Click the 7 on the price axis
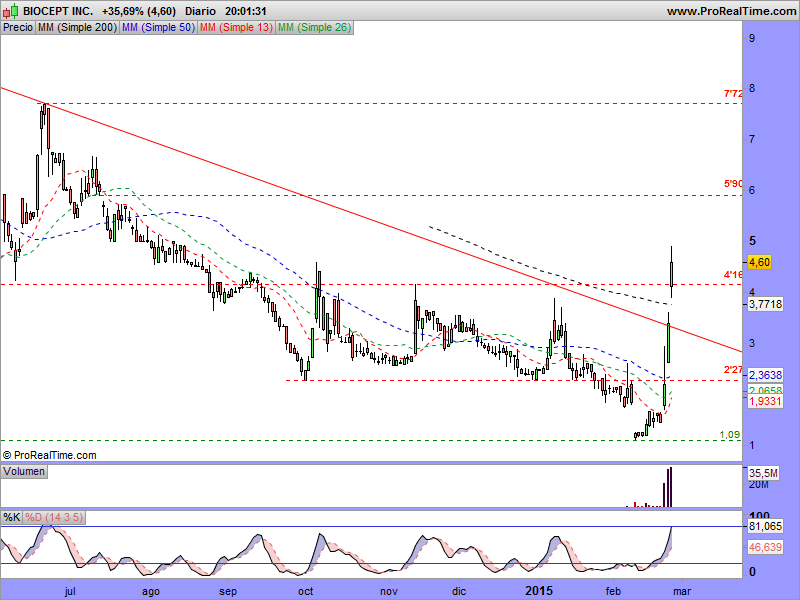The image size is (800, 600). point(752,139)
